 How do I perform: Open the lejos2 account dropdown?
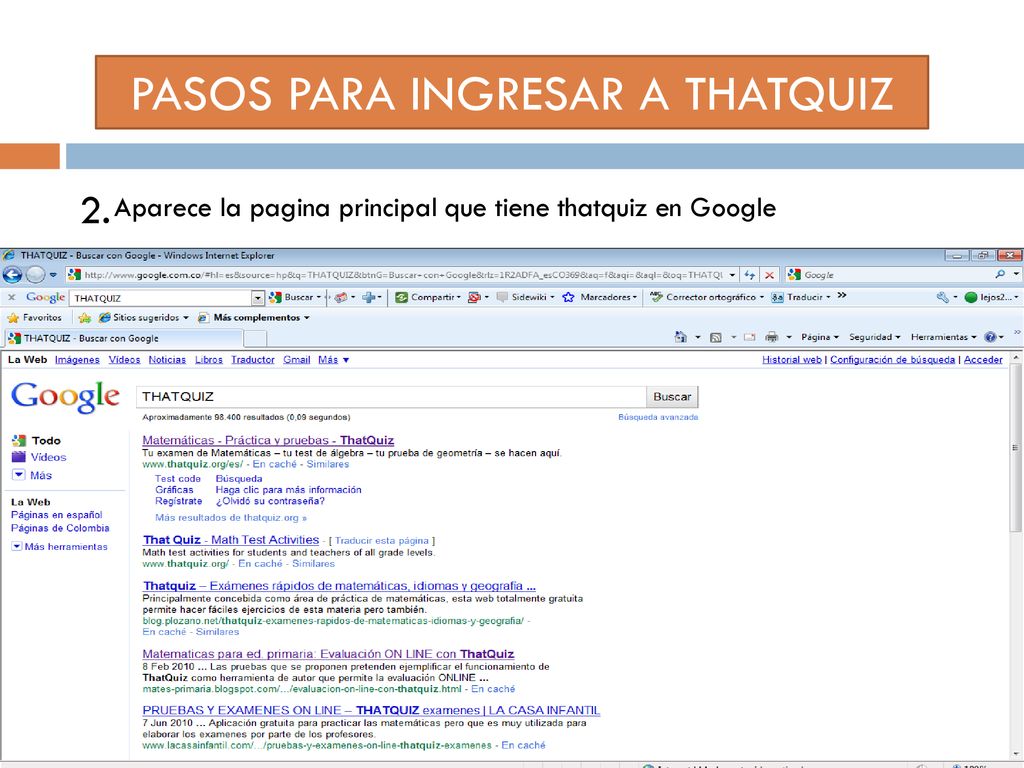pos(991,297)
